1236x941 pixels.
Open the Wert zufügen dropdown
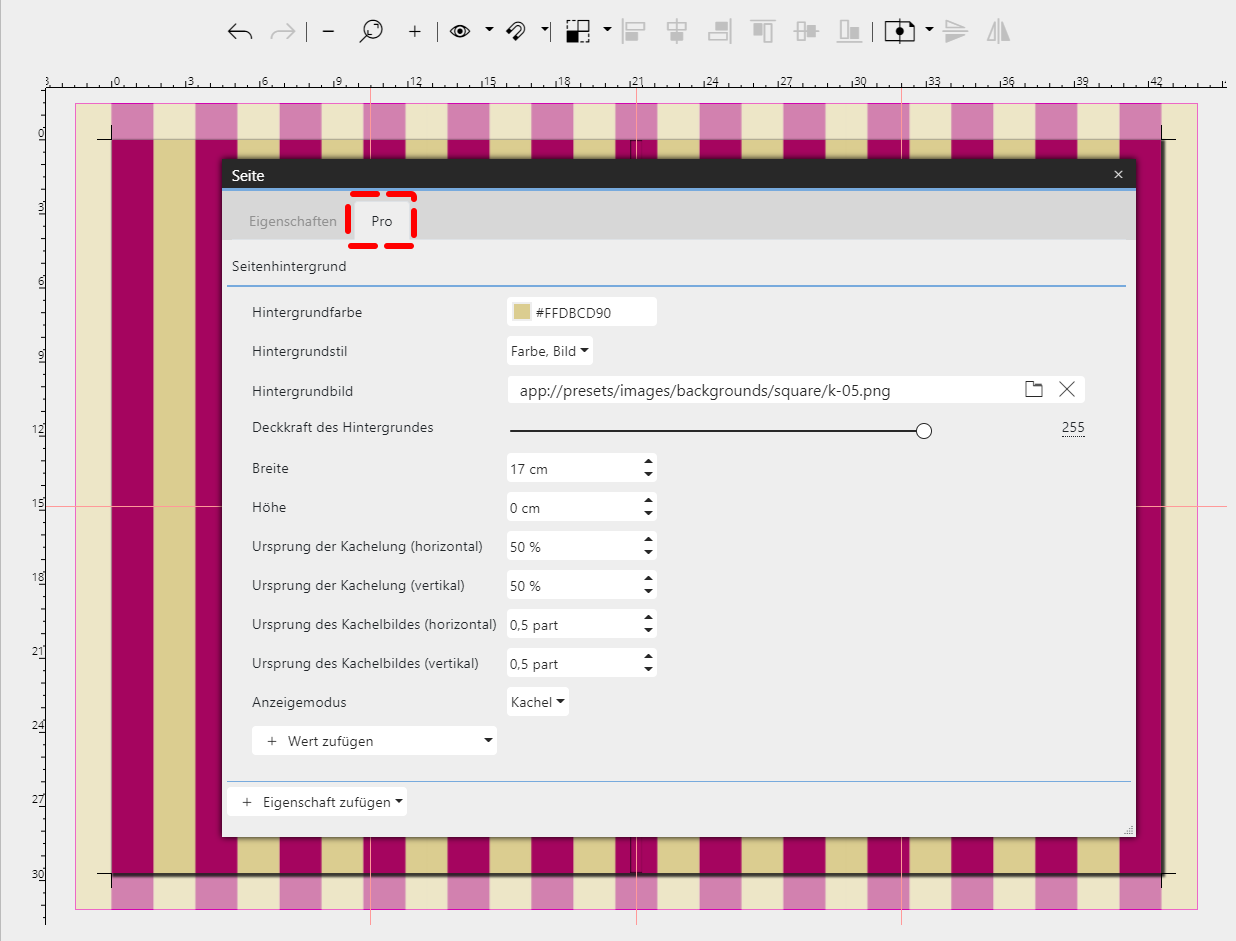click(374, 741)
